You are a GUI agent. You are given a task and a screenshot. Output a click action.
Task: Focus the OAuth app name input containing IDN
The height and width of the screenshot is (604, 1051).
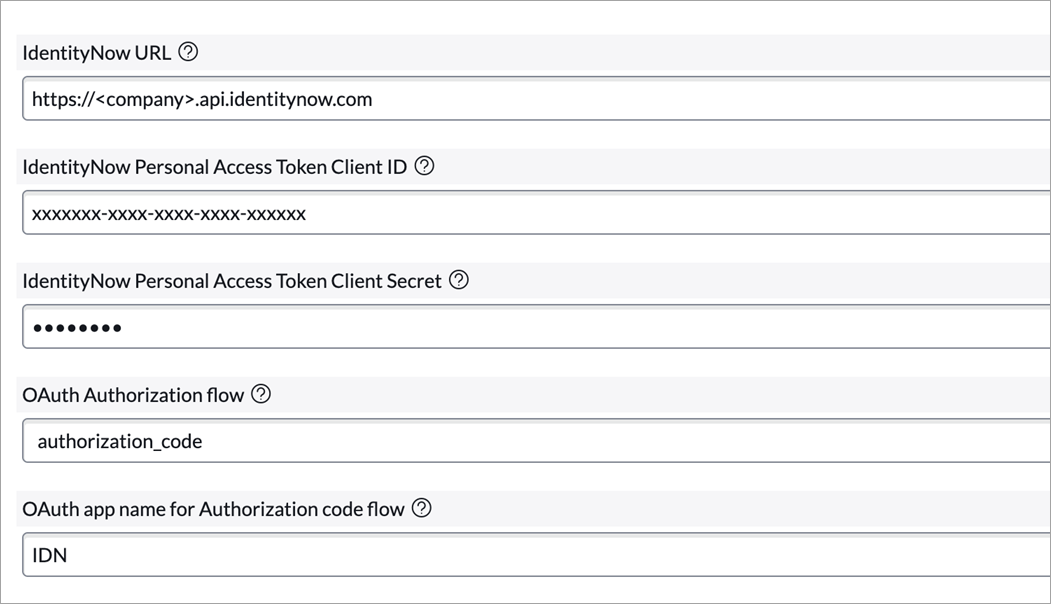point(536,554)
